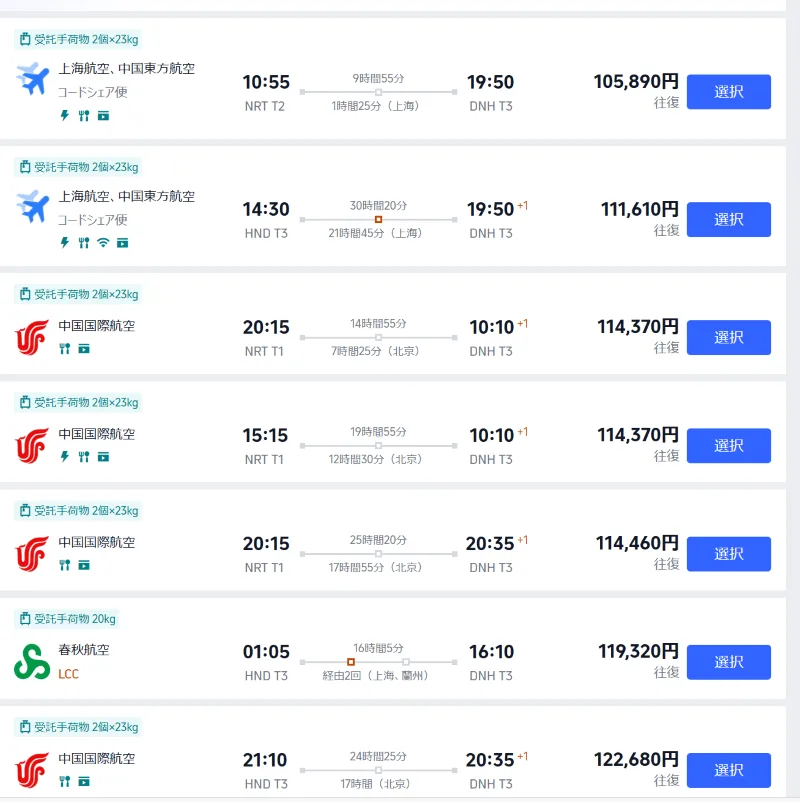
Task: Click Air China logo on 122,680円 flight
Action: (32, 769)
